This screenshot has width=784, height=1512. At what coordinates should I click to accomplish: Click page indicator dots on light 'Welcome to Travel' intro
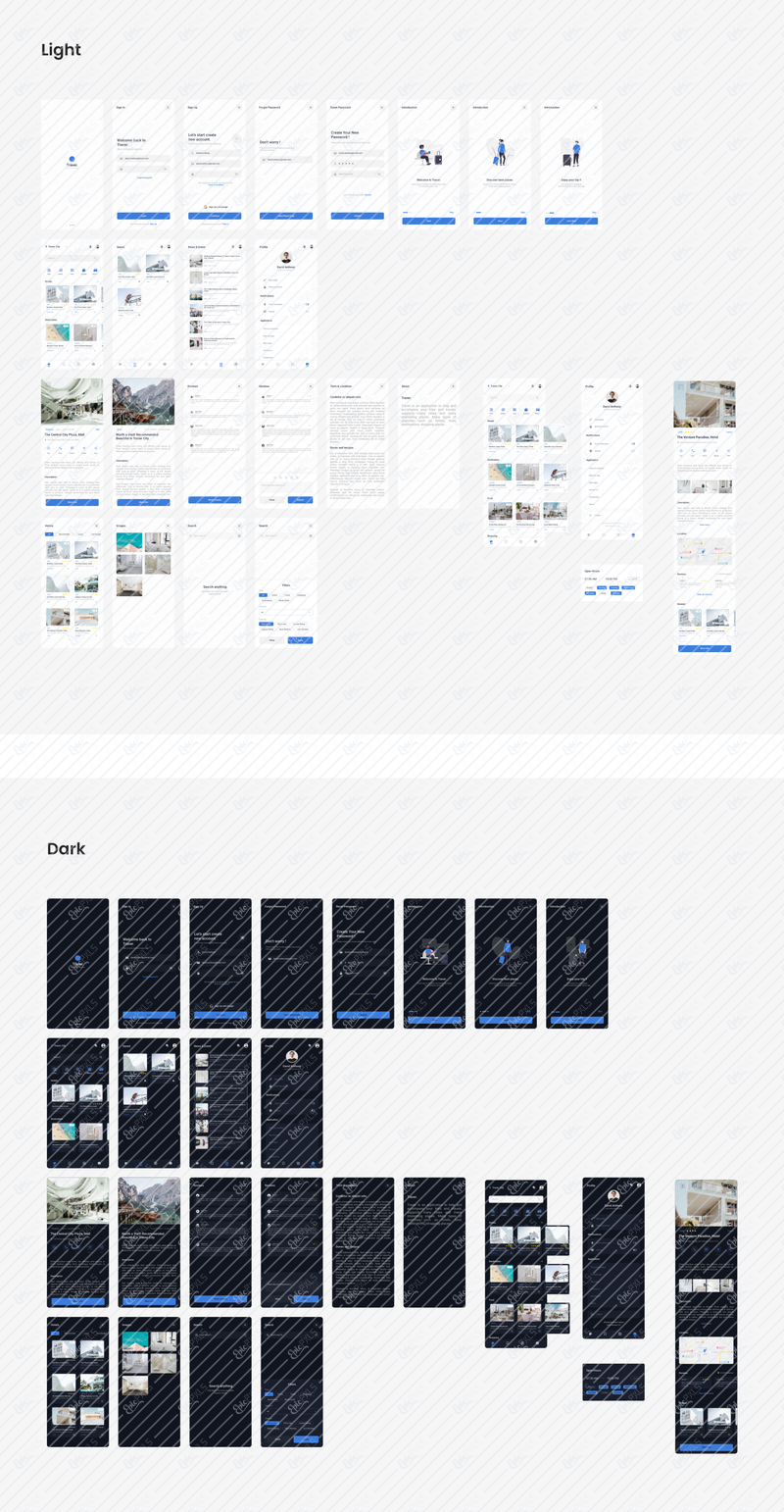tap(408, 212)
